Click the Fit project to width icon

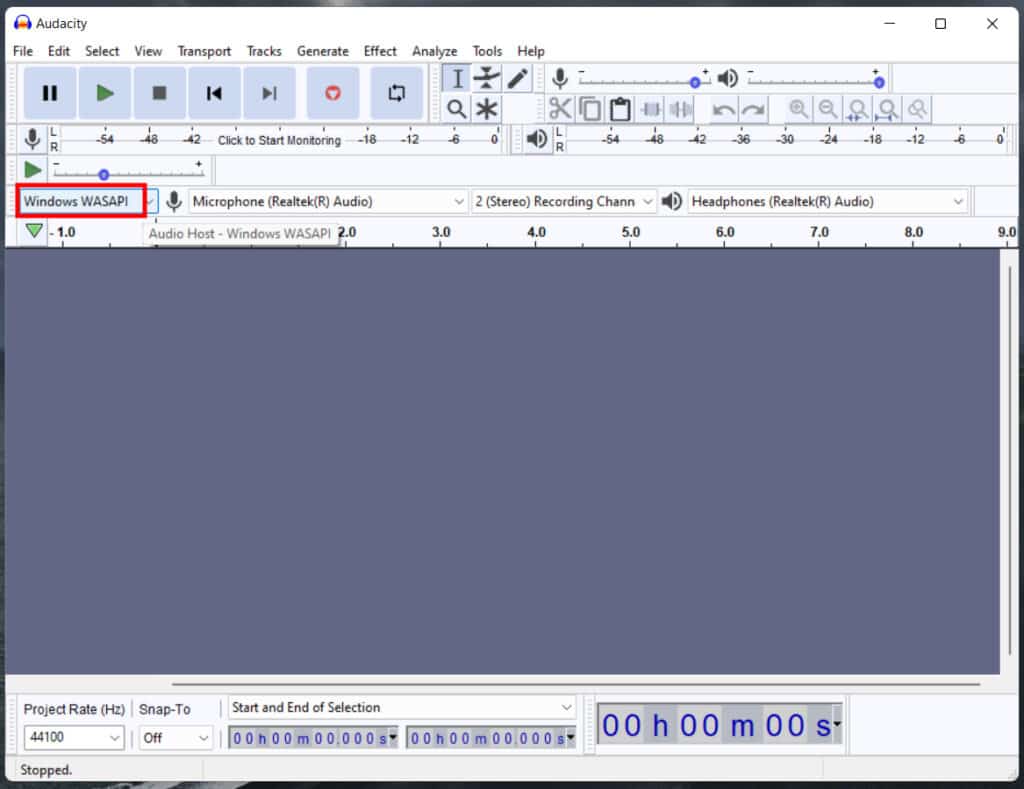point(888,109)
